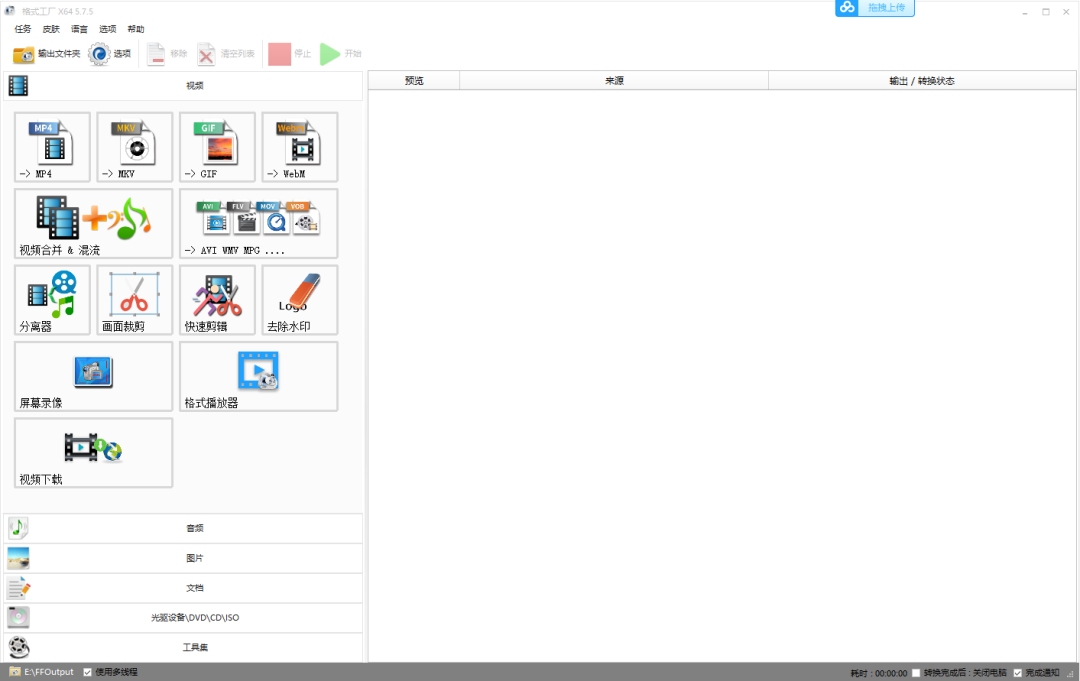
Task: Expand the 图片 picture category
Action: pyautogui.click(x=194, y=558)
